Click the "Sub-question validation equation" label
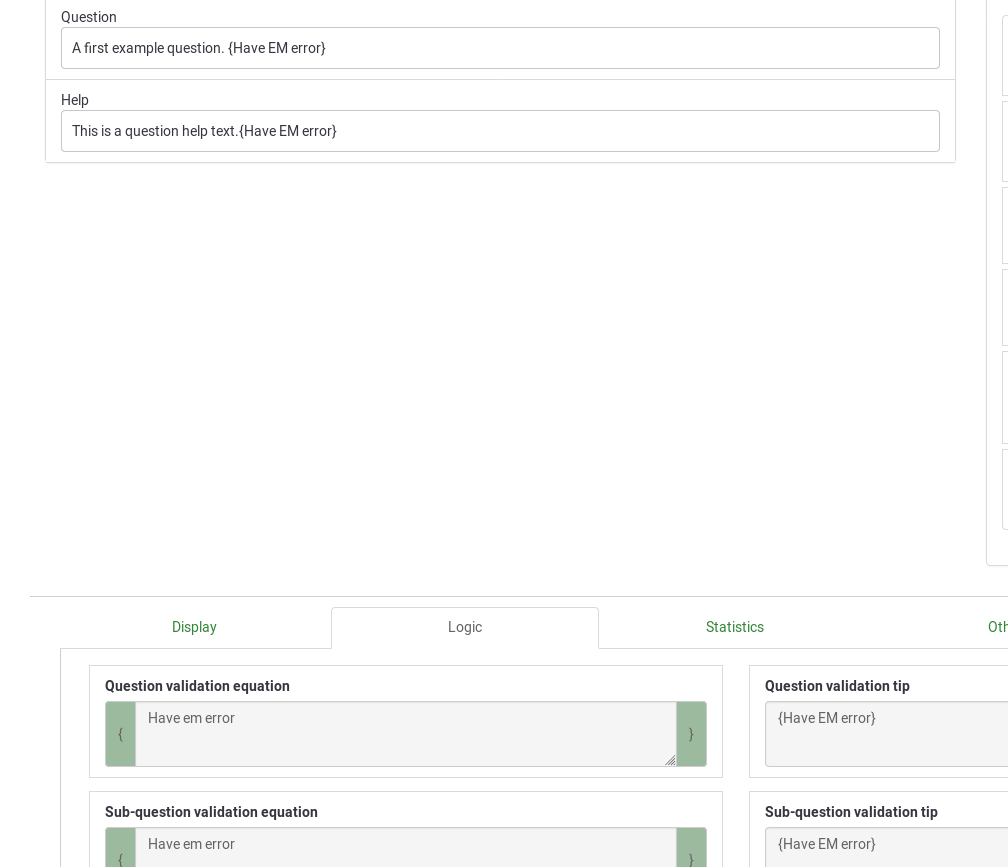 coord(211,812)
